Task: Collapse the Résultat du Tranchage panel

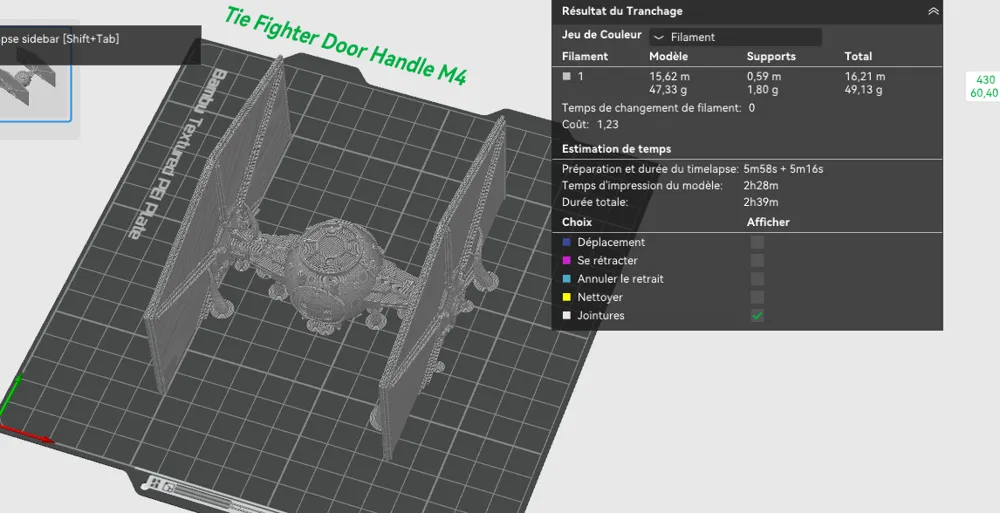Action: 933,11
